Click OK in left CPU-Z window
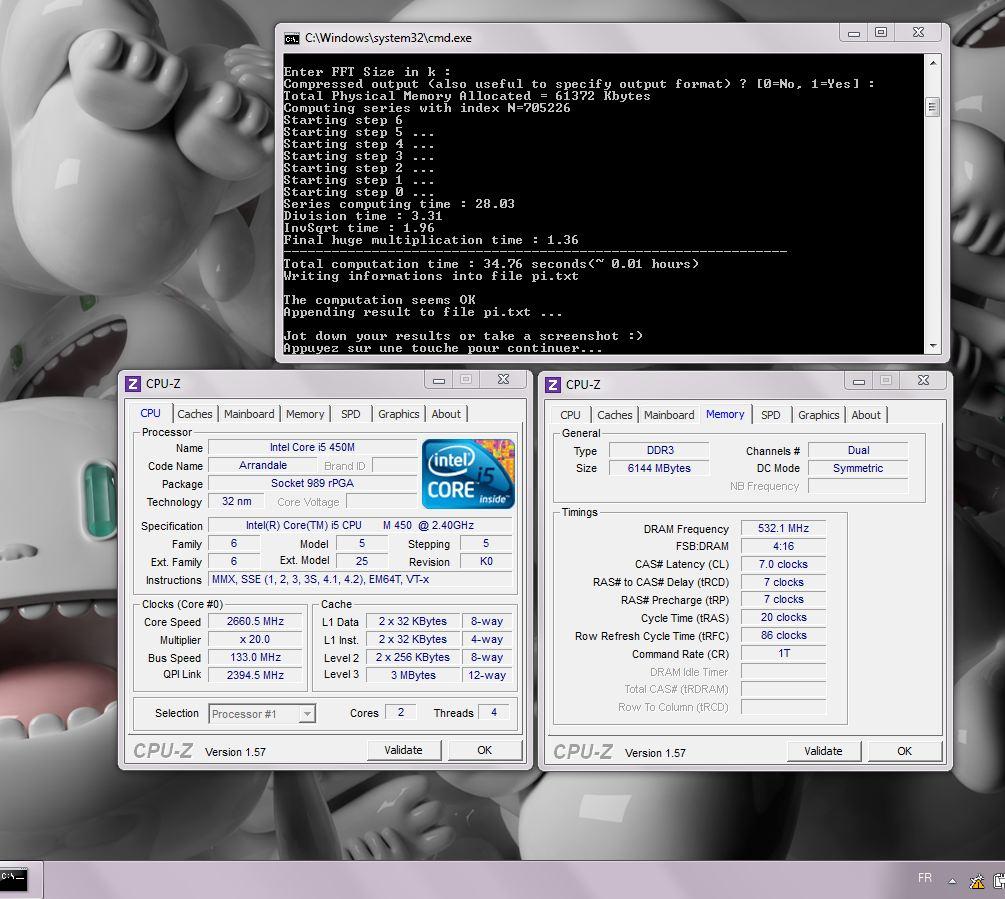The width and height of the screenshot is (1005, 899). (485, 750)
